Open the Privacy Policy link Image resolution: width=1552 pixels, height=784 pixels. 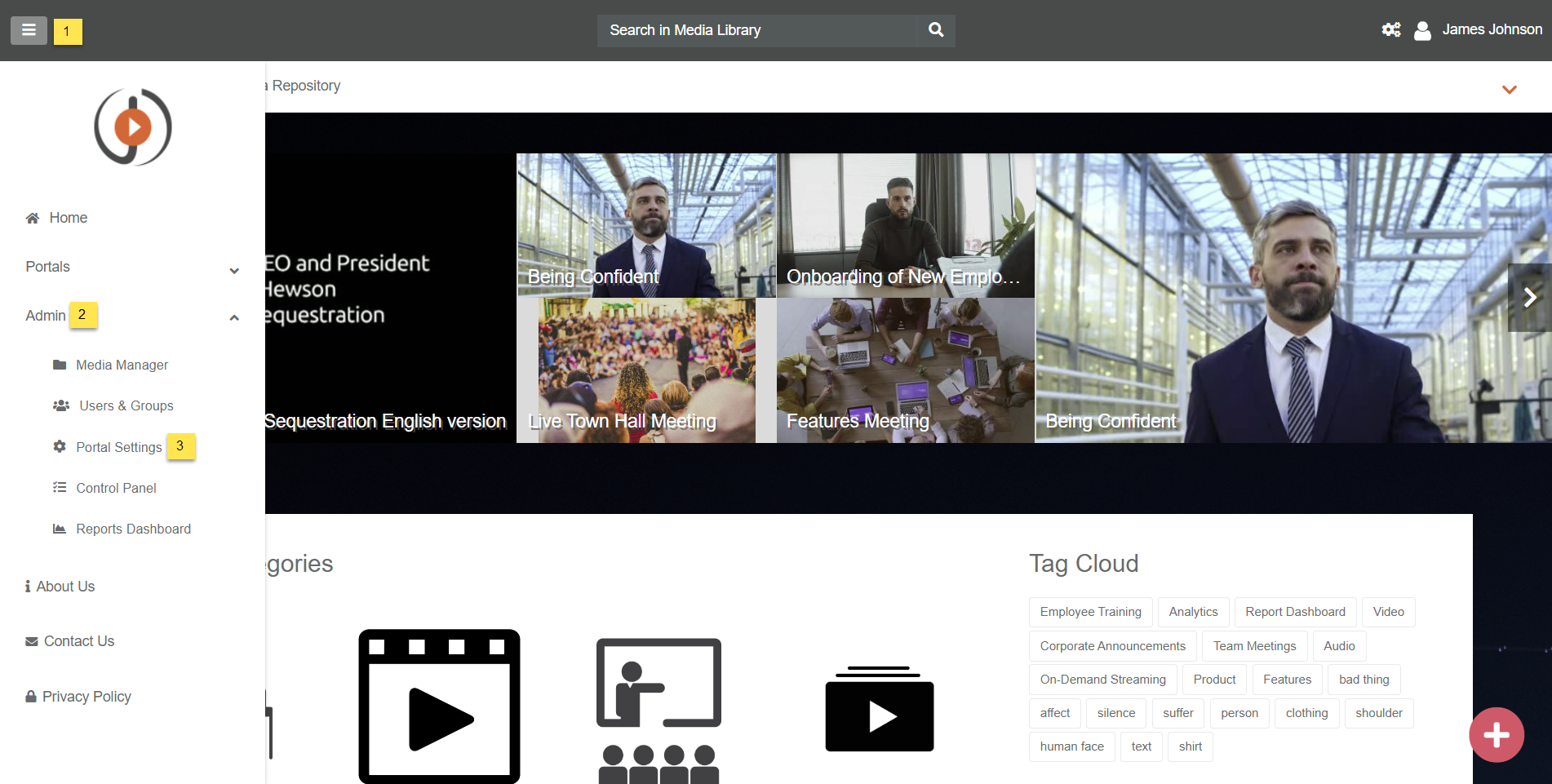click(x=86, y=697)
